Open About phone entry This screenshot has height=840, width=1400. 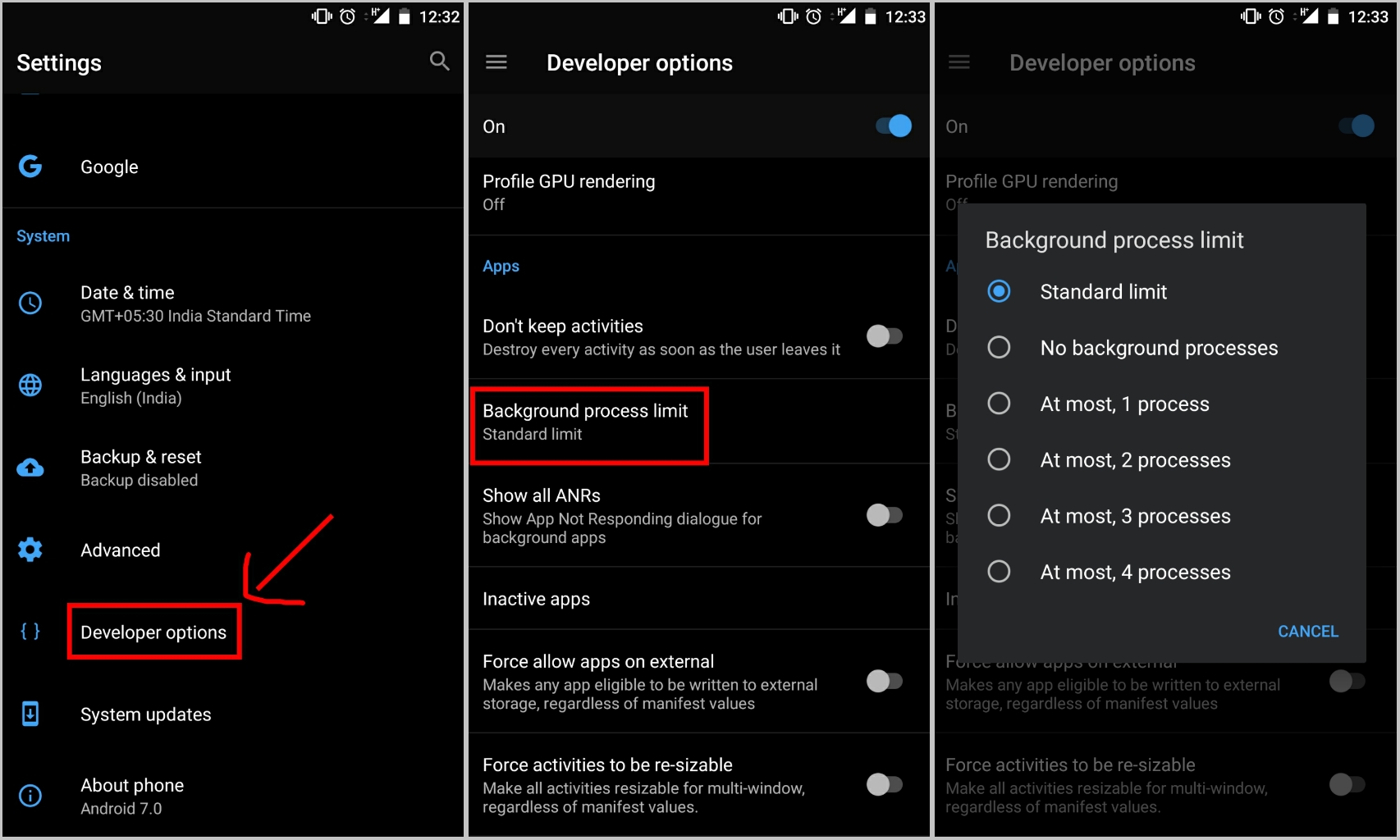coord(233,796)
